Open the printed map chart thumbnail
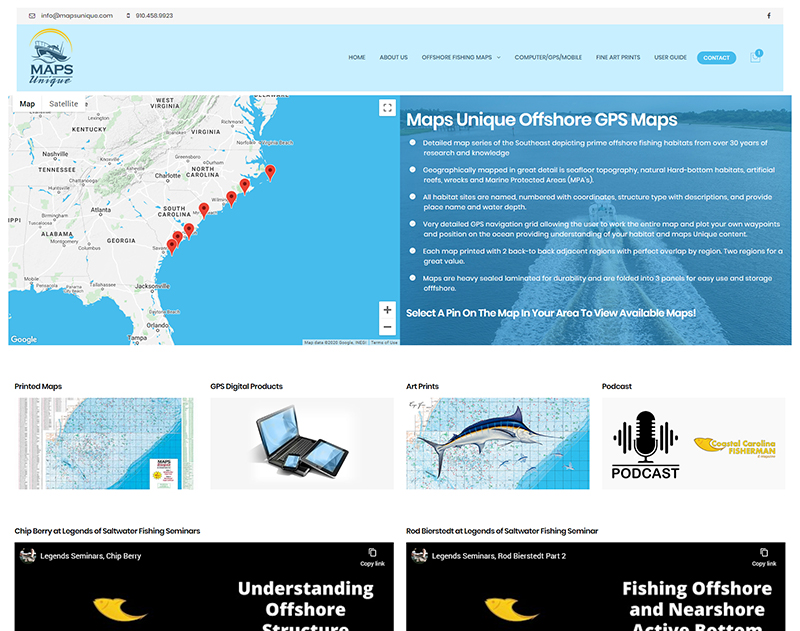This screenshot has height=631, width=800. (x=106, y=443)
